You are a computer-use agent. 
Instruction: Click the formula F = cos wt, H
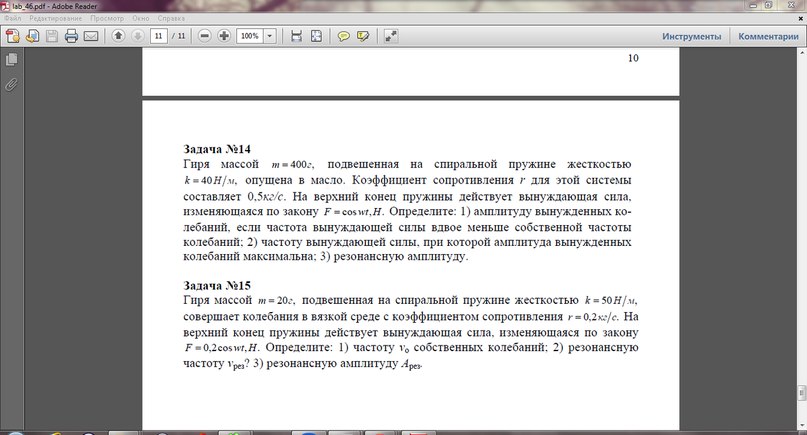tap(353, 212)
